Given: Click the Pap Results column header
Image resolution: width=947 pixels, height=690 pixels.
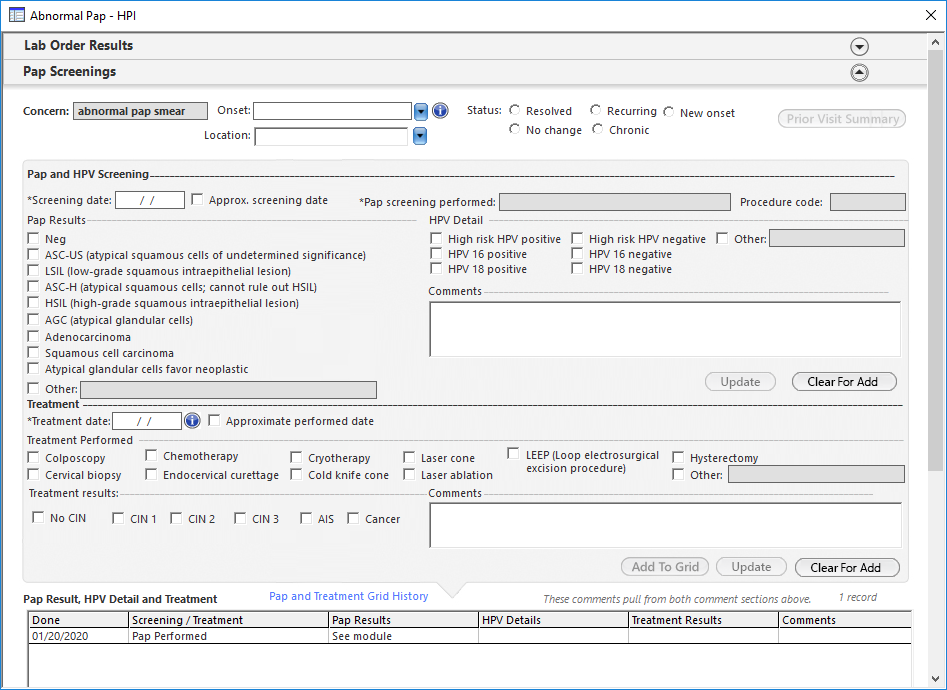Looking at the screenshot, I should pos(403,620).
